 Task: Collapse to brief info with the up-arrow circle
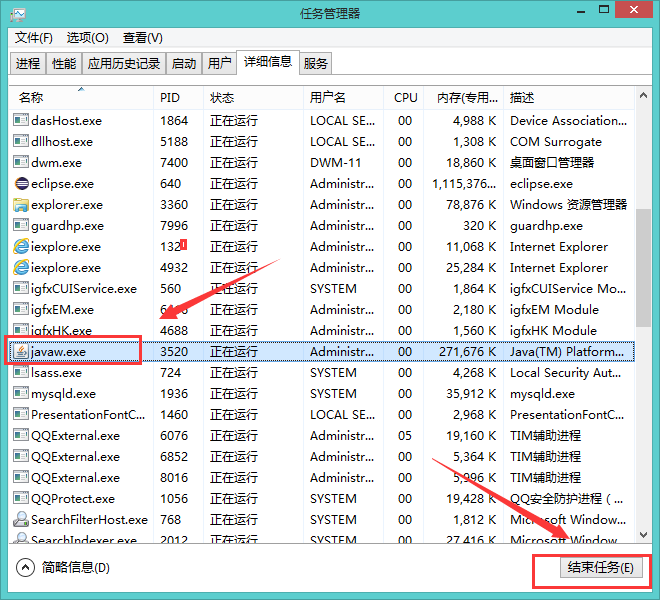(25, 567)
